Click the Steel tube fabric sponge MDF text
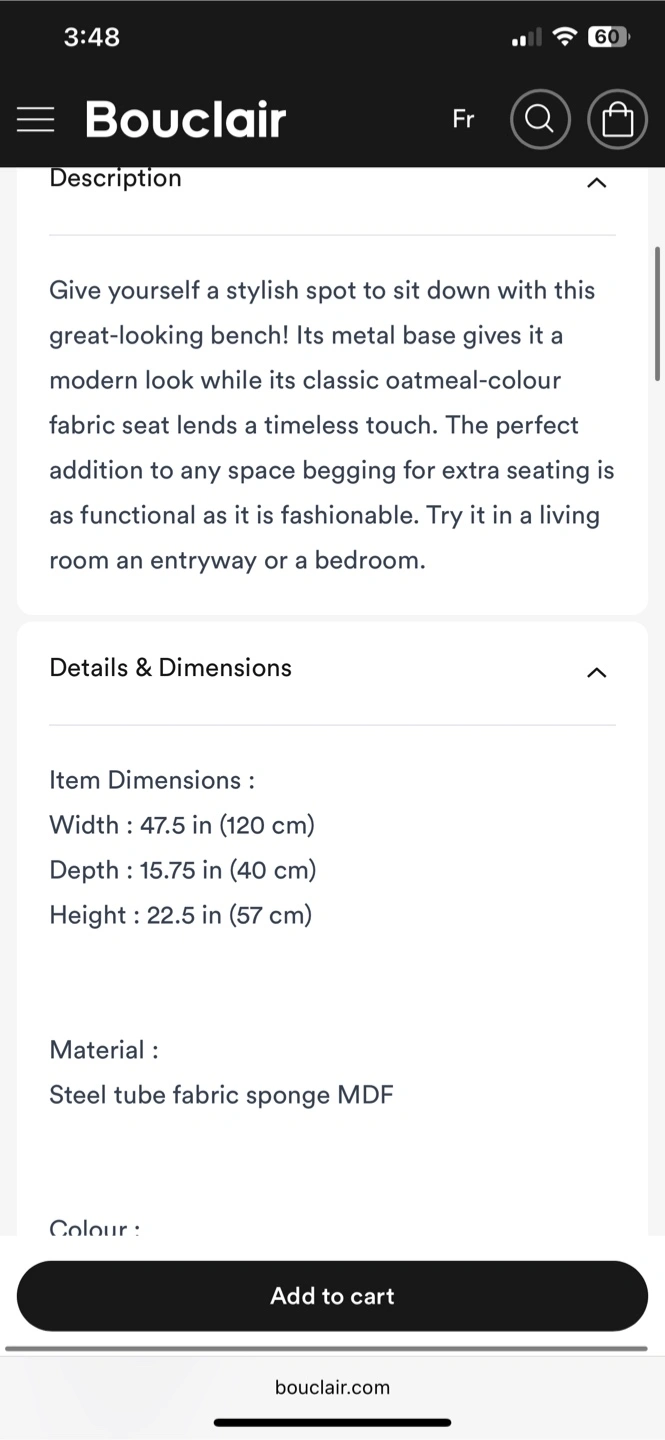The image size is (665, 1440). (x=221, y=1095)
